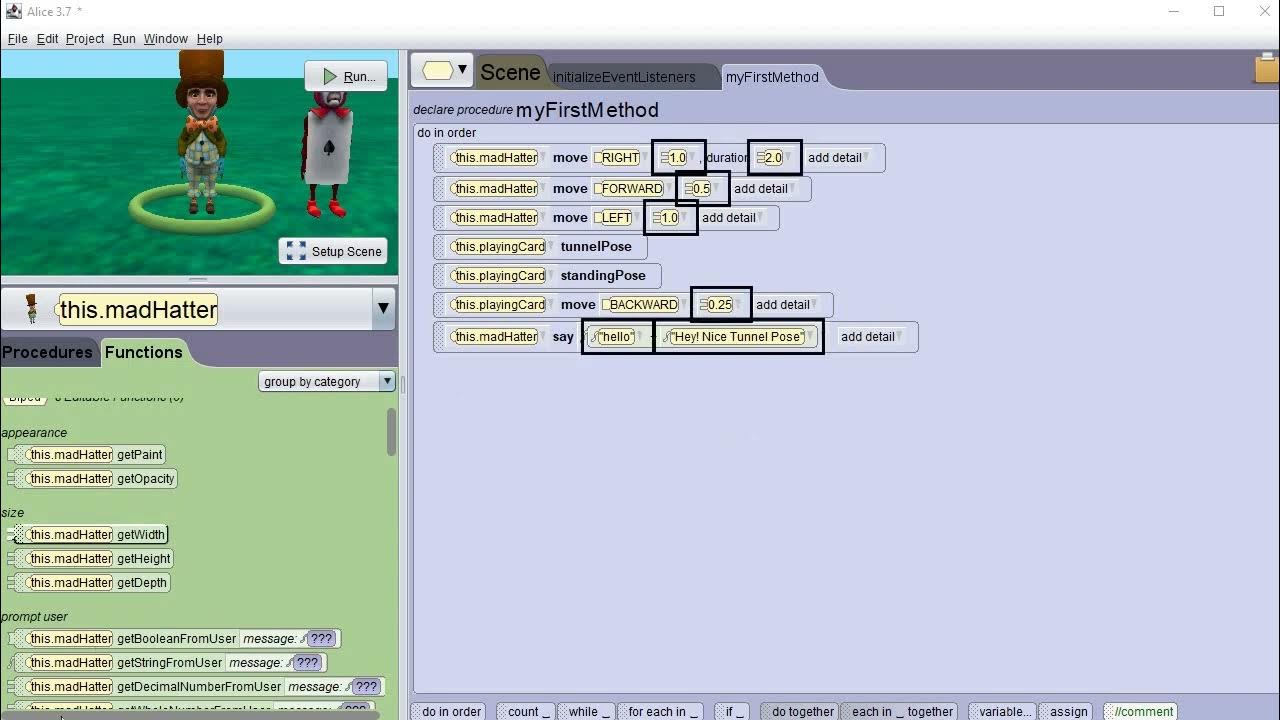This screenshot has height=720, width=1280.
Task: Open the LEFT direction dropdown
Action: 617,217
